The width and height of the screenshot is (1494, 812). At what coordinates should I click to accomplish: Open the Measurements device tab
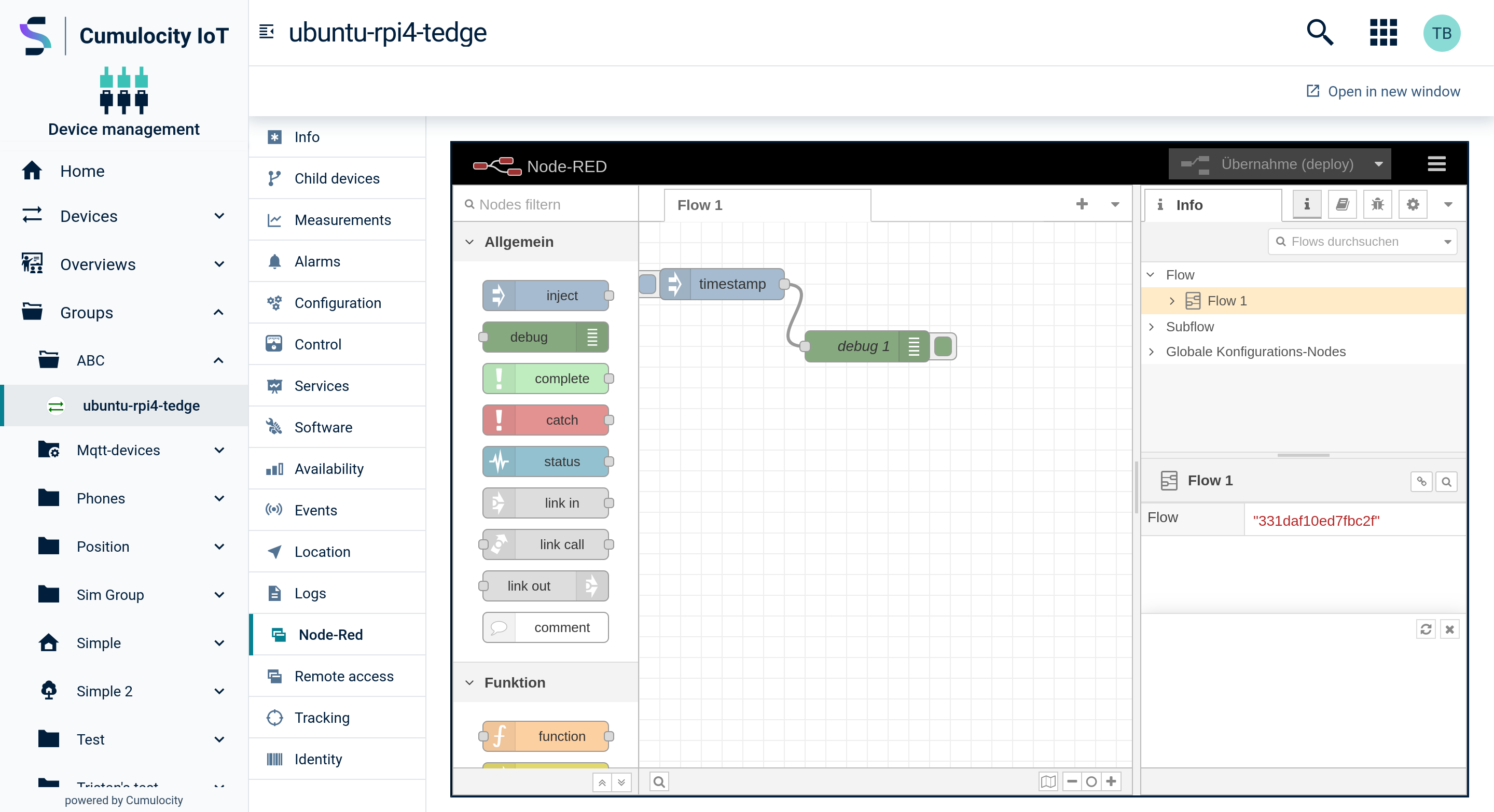(337, 220)
